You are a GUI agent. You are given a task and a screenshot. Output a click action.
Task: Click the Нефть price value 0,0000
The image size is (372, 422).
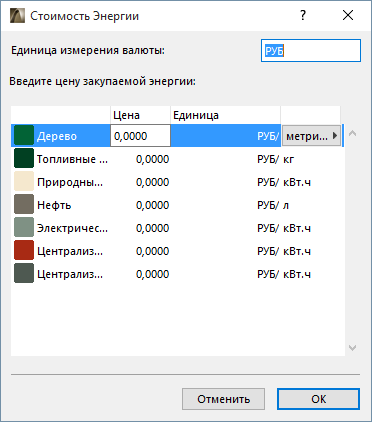tap(152, 205)
